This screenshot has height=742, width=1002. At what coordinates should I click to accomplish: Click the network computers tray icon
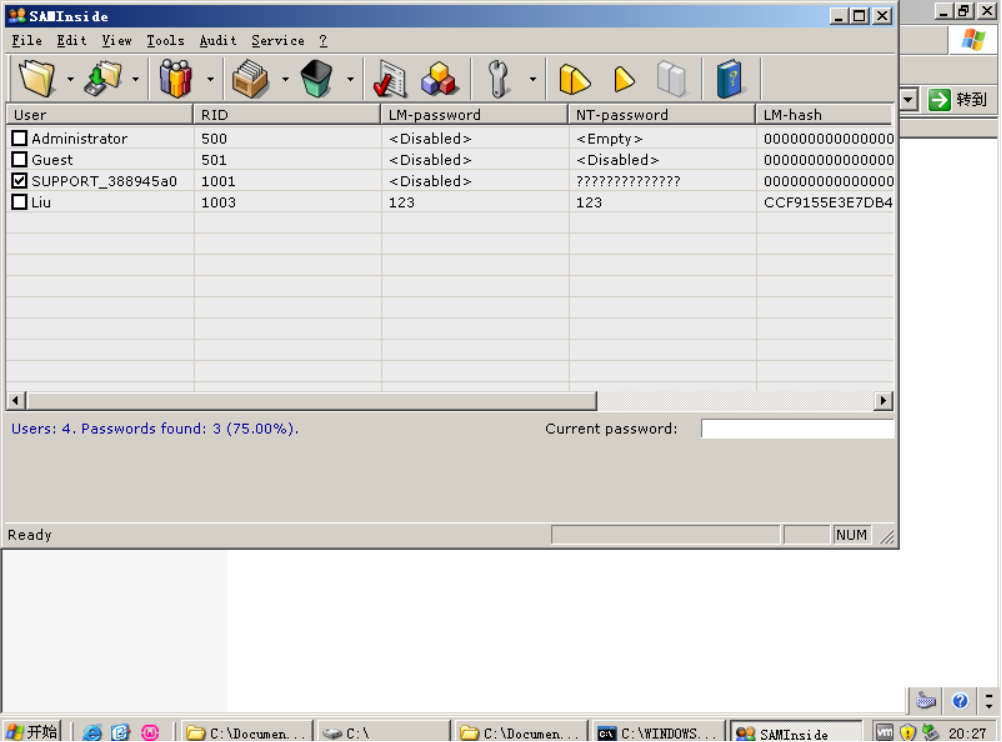(x=931, y=732)
